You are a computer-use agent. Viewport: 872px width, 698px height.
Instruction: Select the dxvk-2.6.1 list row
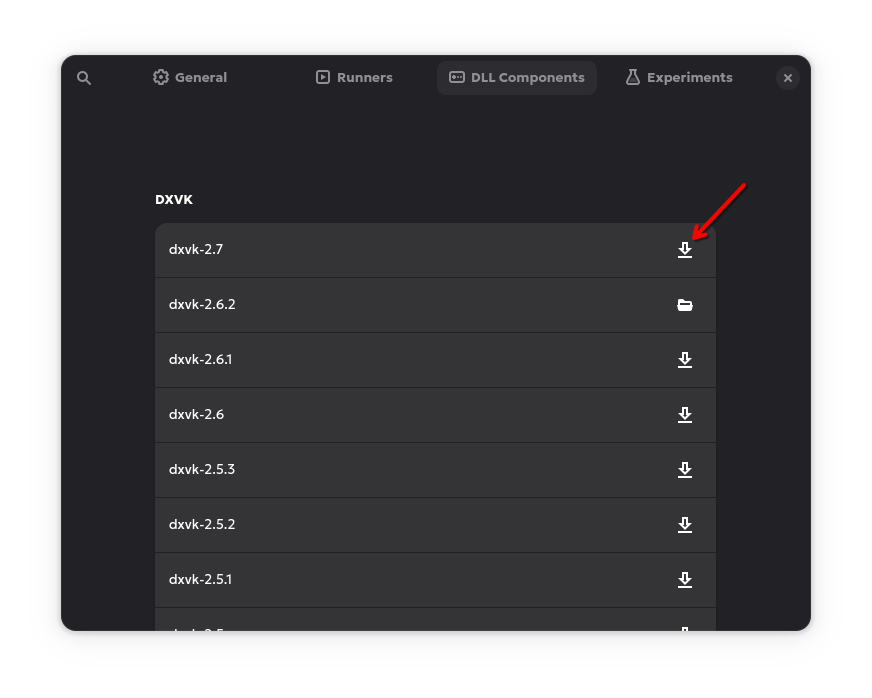point(200,360)
